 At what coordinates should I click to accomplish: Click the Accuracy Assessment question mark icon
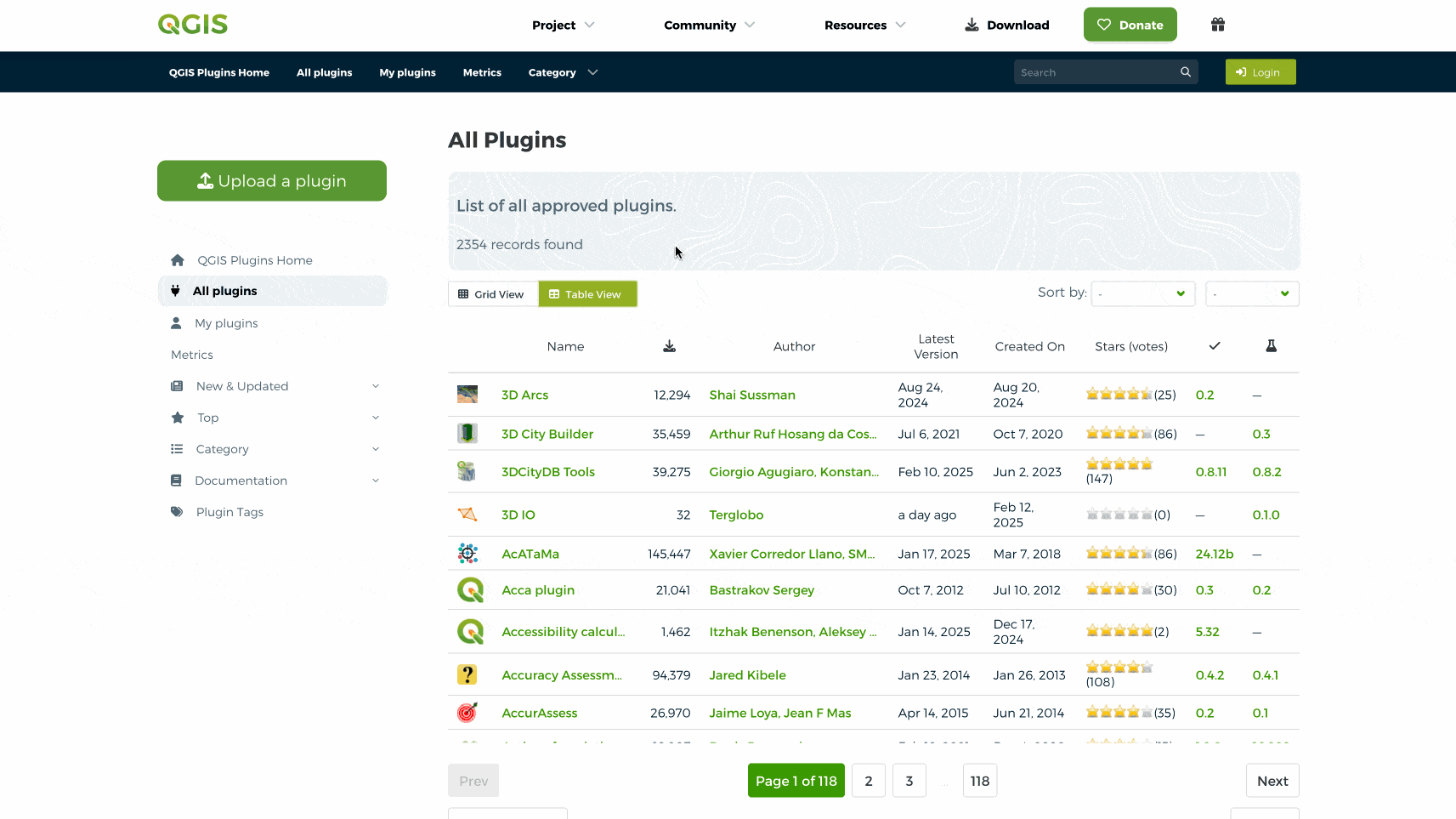tap(467, 675)
